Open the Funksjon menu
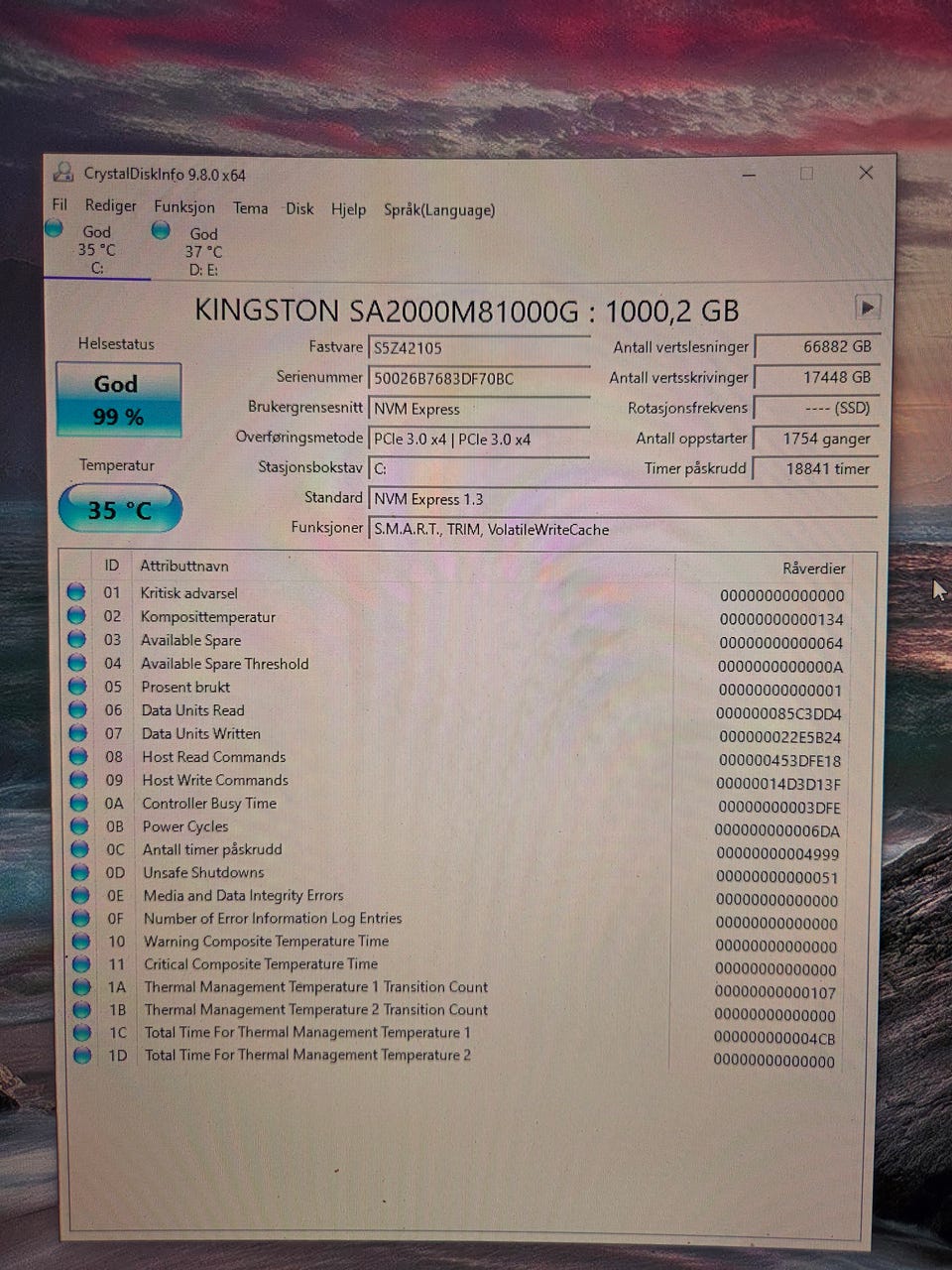 click(x=184, y=206)
